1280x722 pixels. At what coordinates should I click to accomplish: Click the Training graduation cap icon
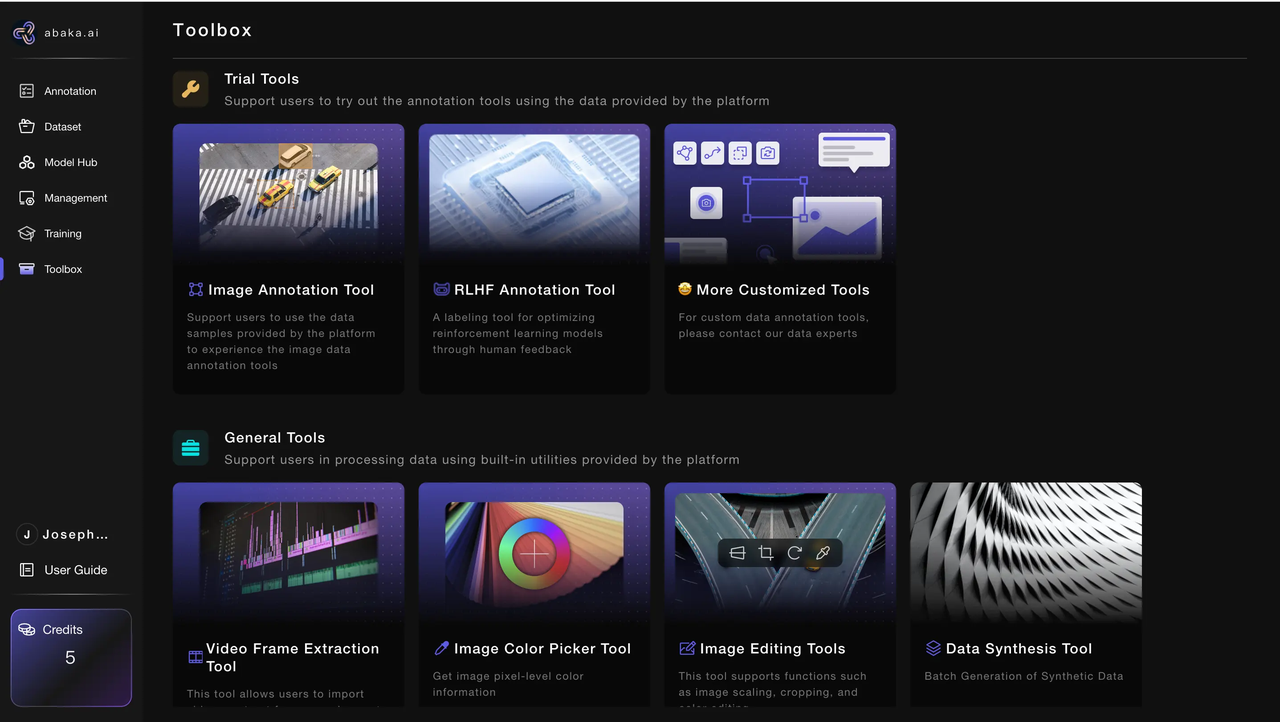pyautogui.click(x=27, y=233)
